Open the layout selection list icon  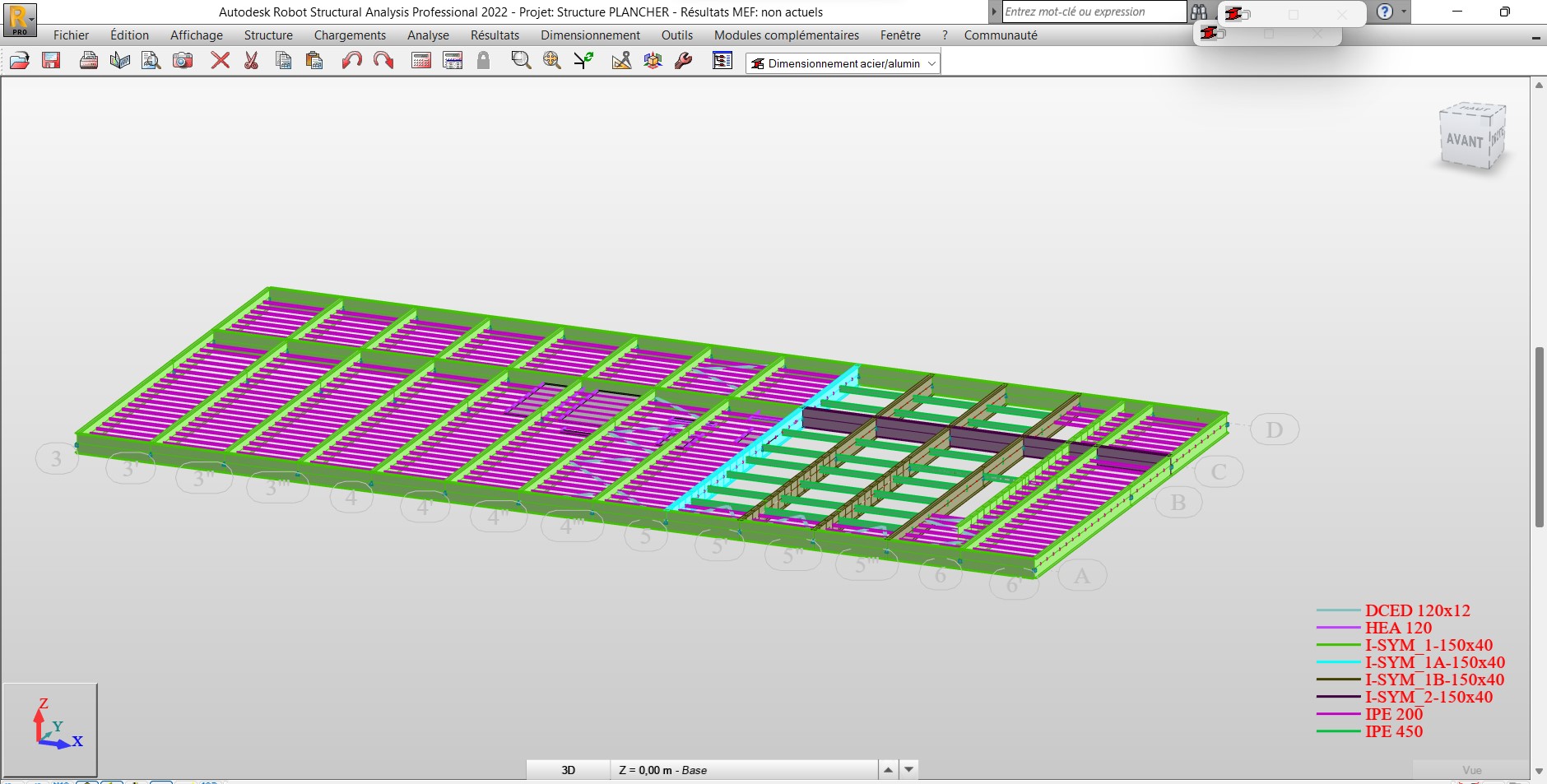(722, 61)
